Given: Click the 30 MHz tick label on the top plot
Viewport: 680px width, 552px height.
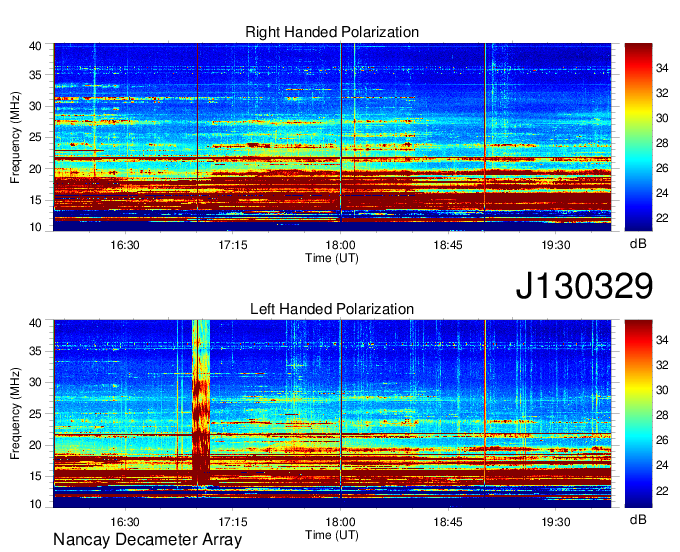Looking at the screenshot, I should 35,106.
